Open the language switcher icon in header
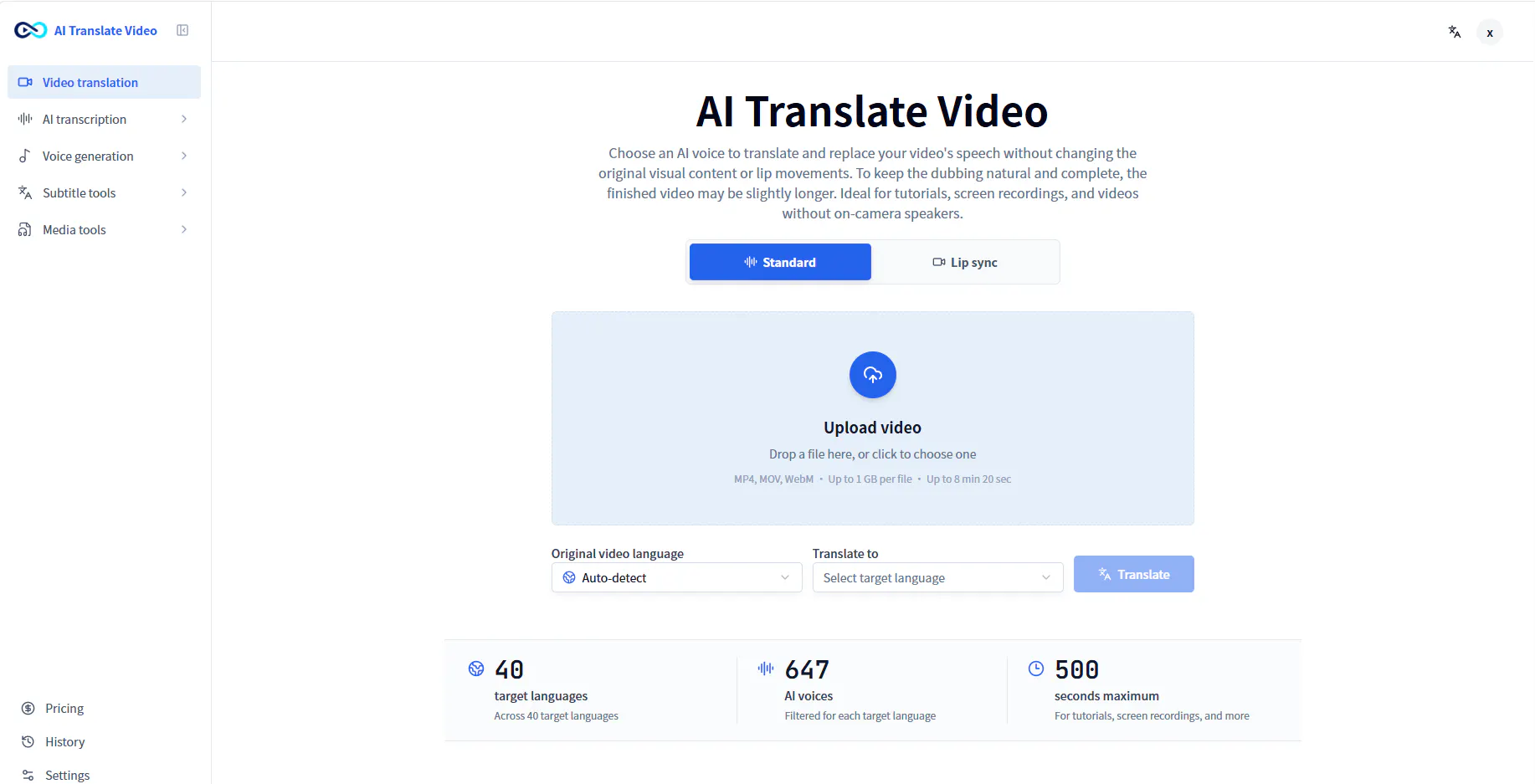Image resolution: width=1535 pixels, height=784 pixels. click(x=1455, y=32)
